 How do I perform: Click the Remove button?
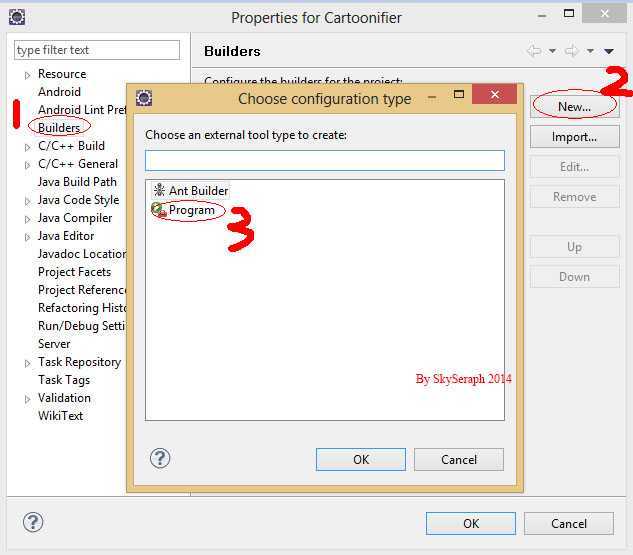(x=574, y=197)
